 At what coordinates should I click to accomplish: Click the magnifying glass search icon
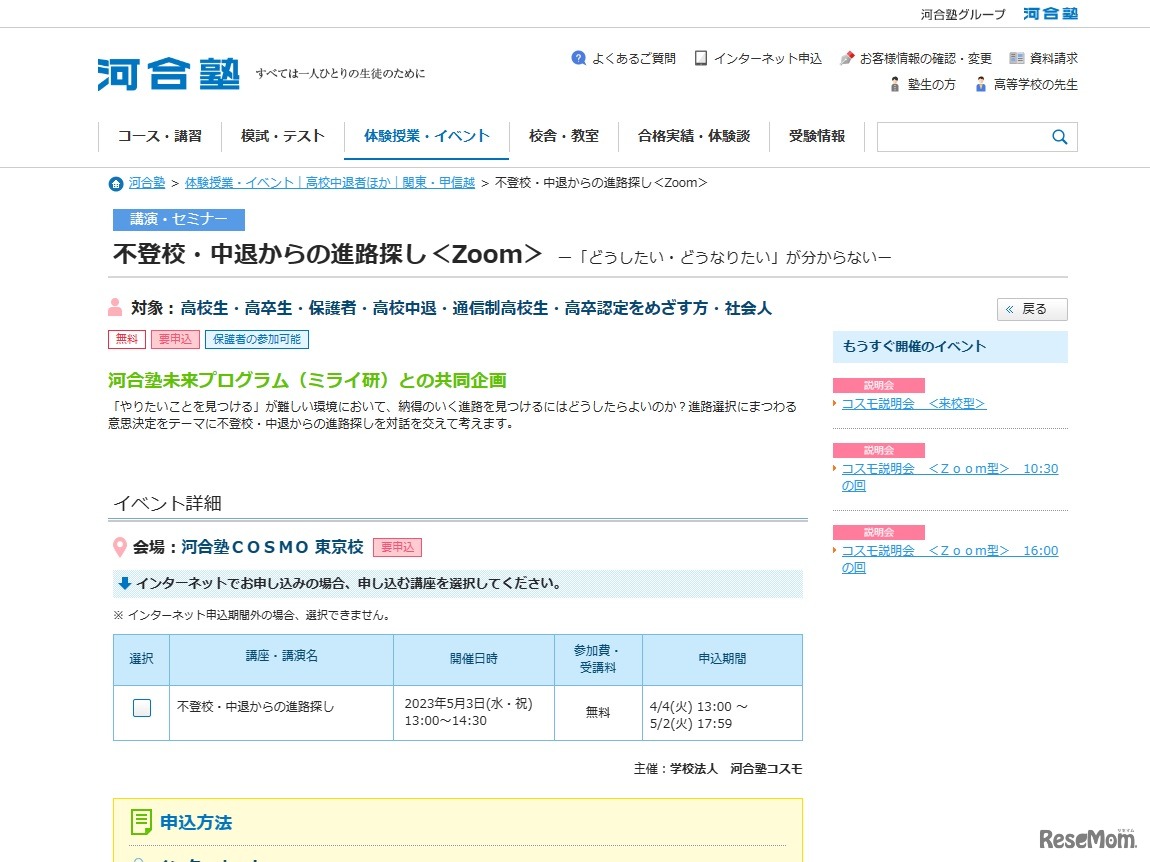[x=1060, y=136]
